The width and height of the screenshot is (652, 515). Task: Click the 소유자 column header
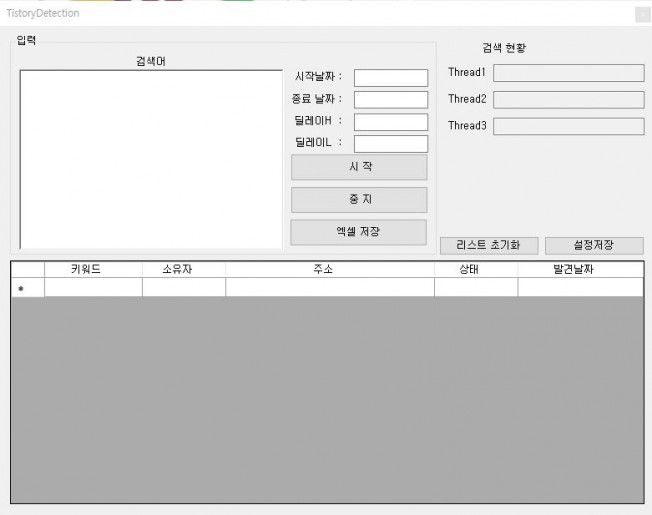183,269
